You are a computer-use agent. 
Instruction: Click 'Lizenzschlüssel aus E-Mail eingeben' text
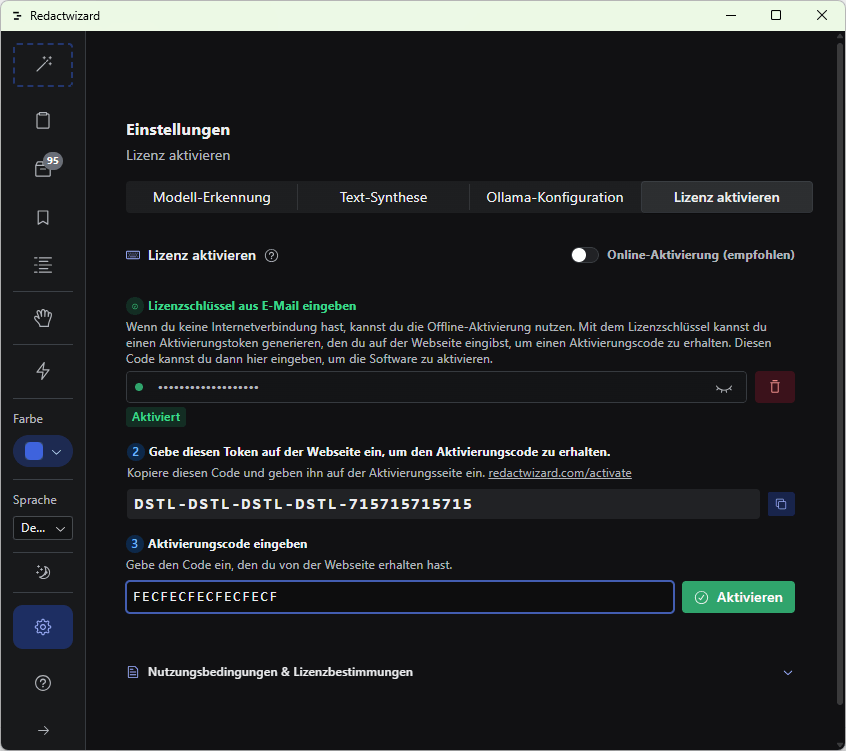(252, 306)
